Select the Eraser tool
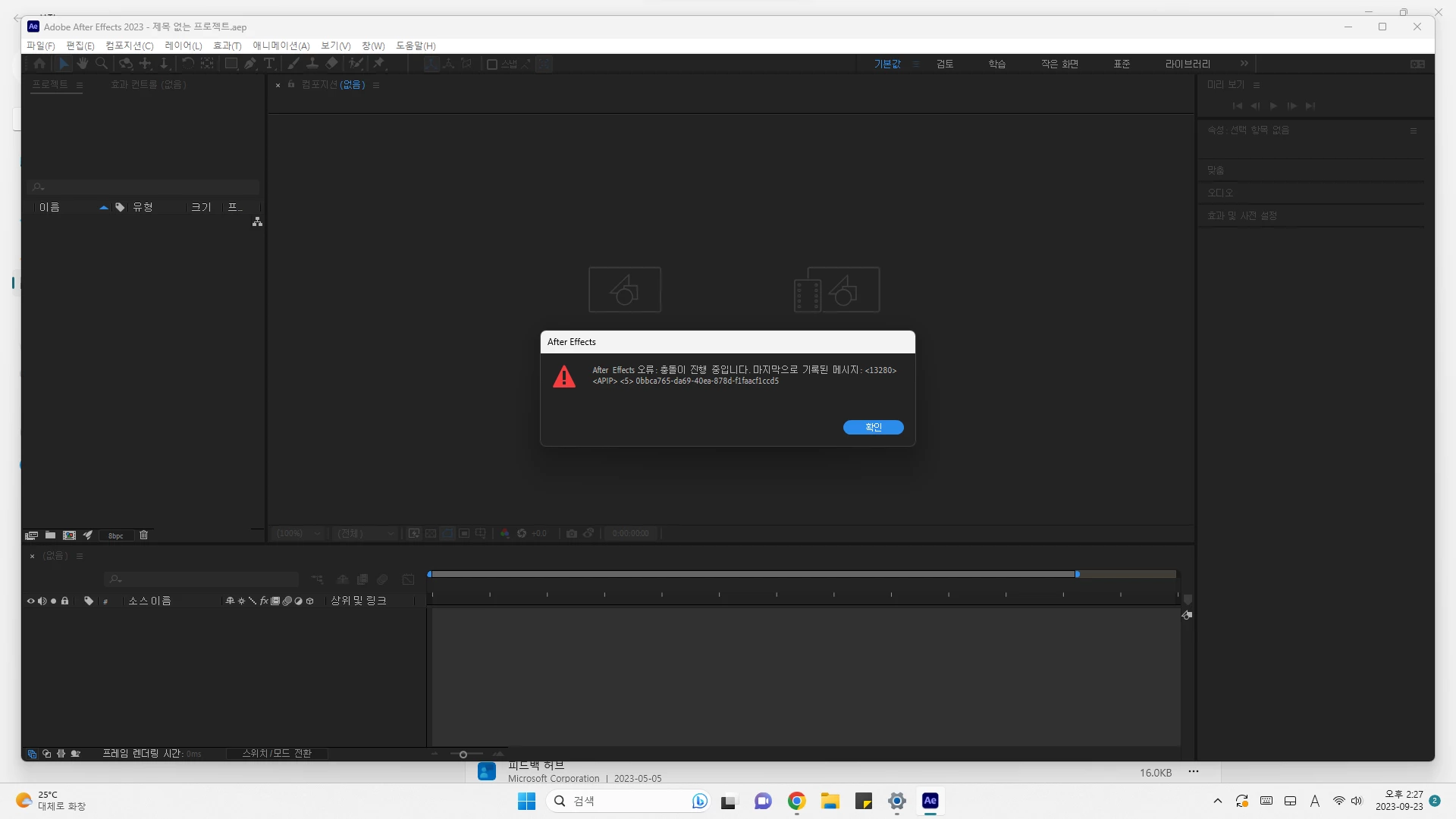Viewport: 1456px width, 819px height. pyautogui.click(x=331, y=64)
